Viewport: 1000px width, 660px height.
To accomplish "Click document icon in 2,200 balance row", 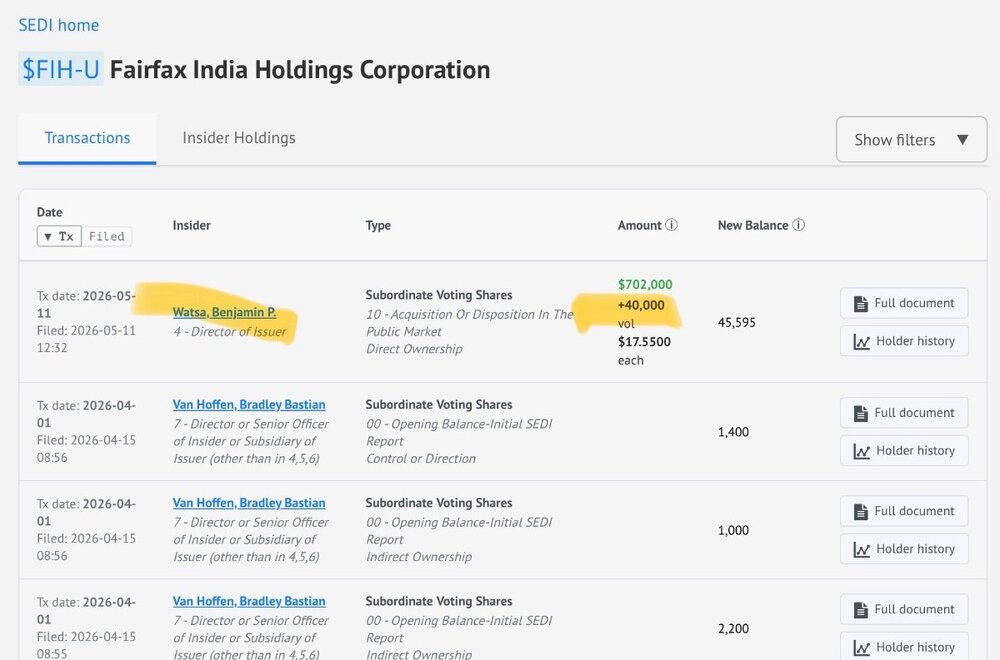I will (x=861, y=610).
